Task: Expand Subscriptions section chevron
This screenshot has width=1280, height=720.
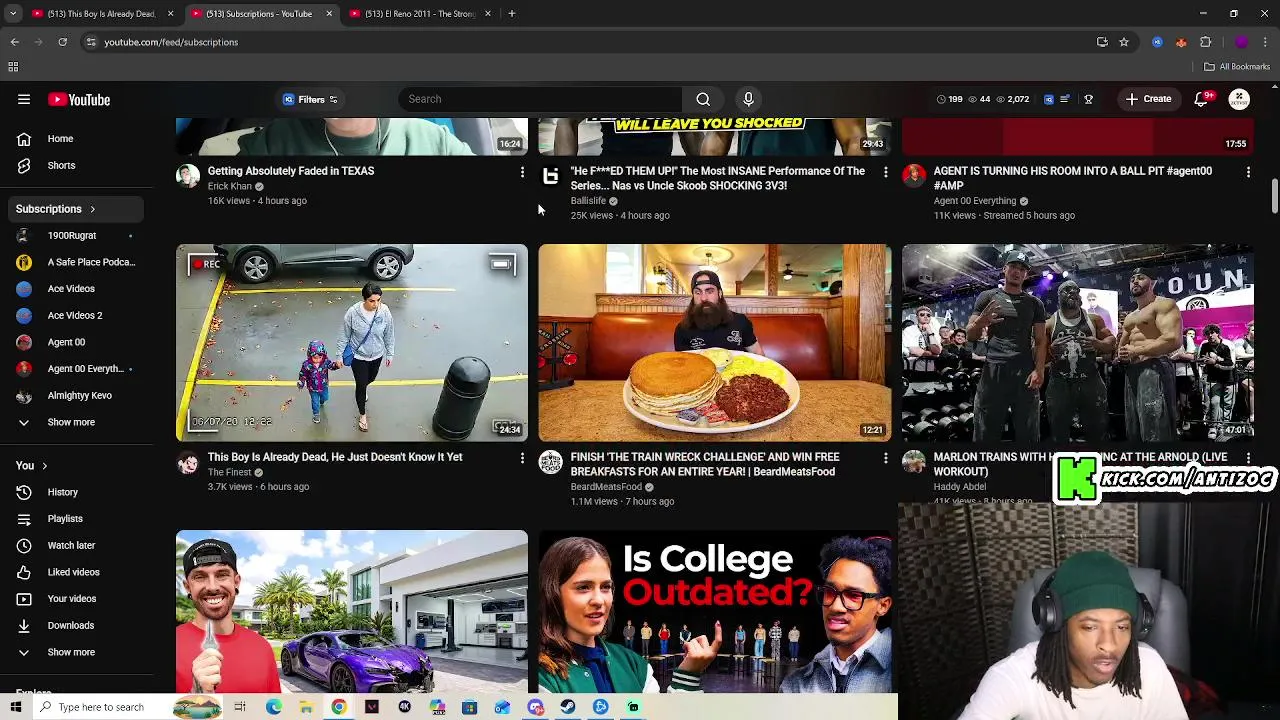Action: (92, 209)
